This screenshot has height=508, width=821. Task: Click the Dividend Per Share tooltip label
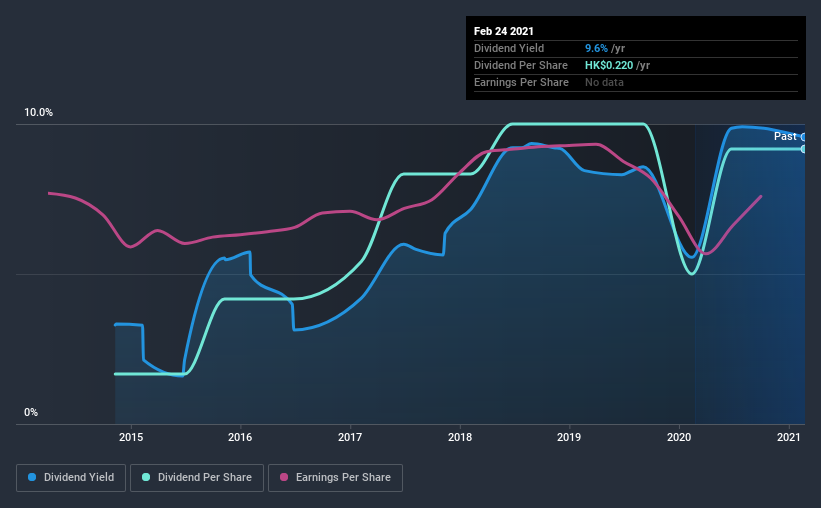coord(520,65)
